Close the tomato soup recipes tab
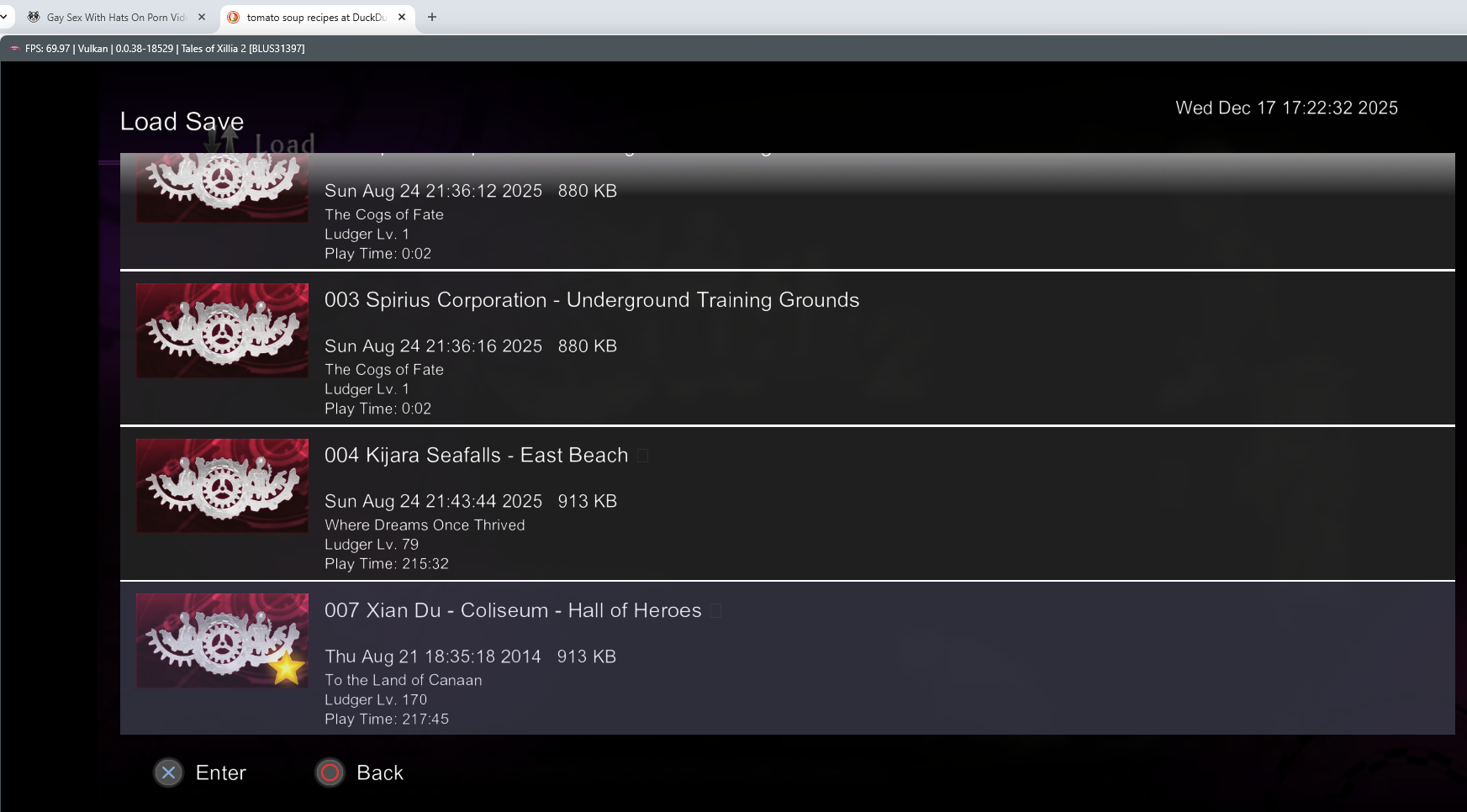 402,17
